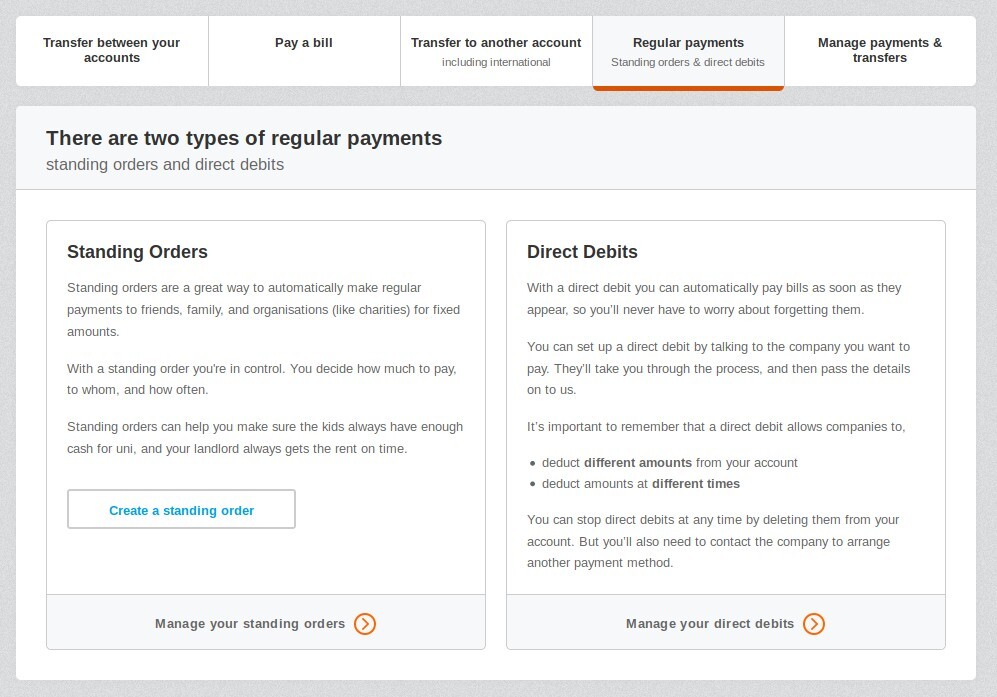The width and height of the screenshot is (997, 697).
Task: Click the Standing Orders card heading
Action: click(137, 252)
